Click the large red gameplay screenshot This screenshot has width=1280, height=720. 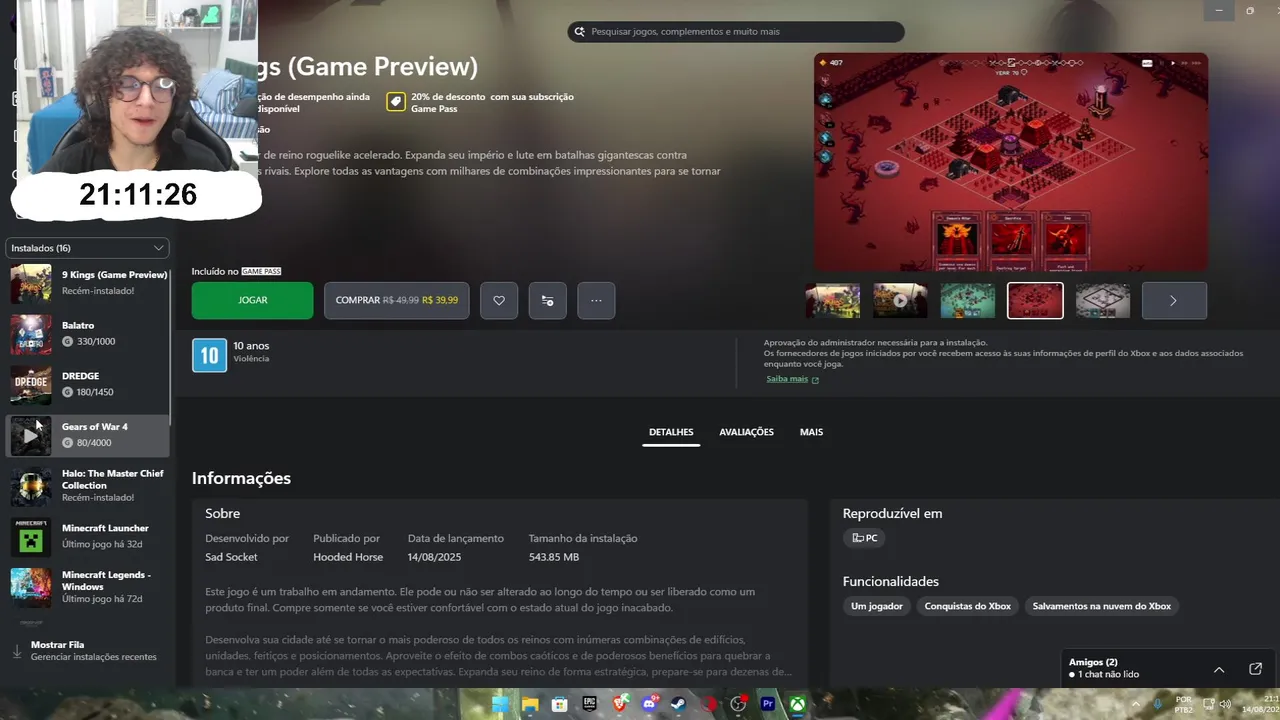tap(1011, 162)
